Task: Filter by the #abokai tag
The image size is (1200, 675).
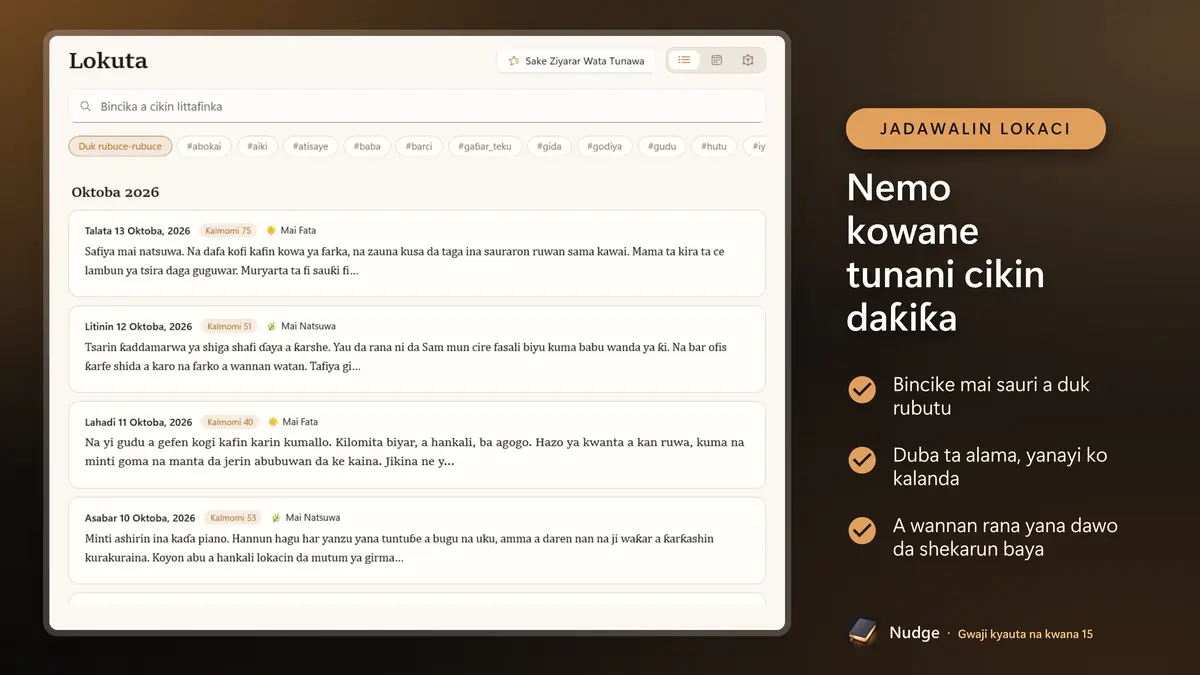Action: pos(204,146)
